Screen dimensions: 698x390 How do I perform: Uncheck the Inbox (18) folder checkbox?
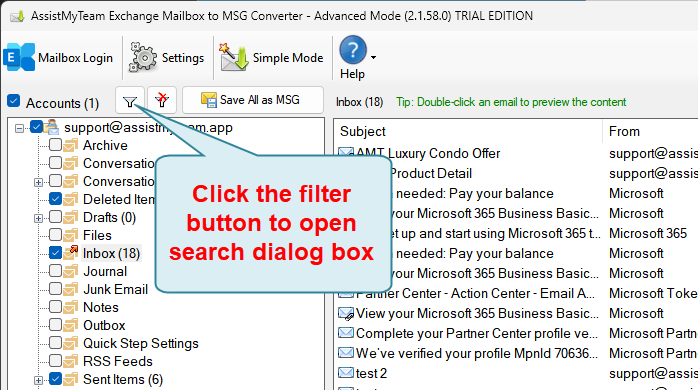click(x=55, y=253)
